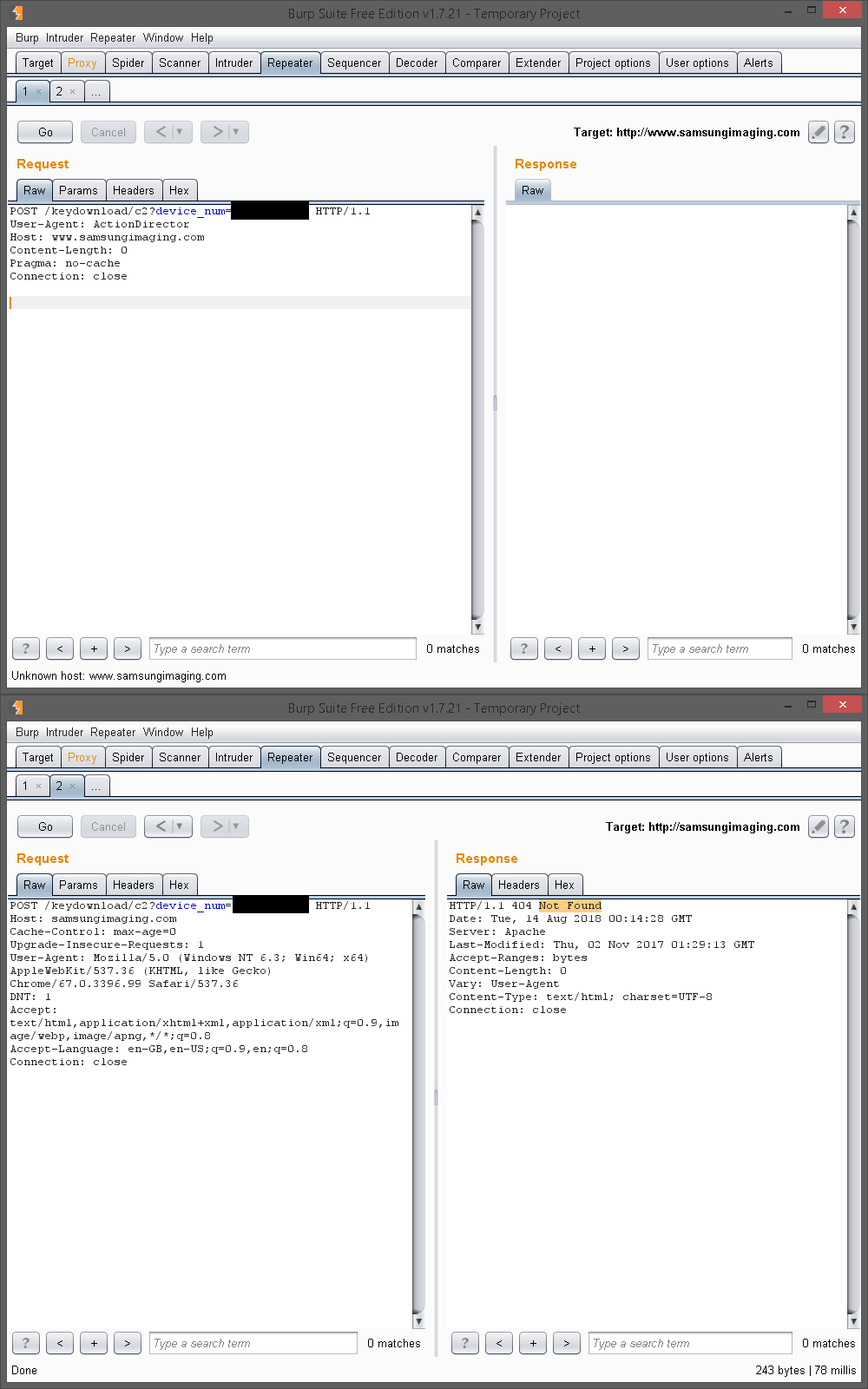Click the request scrollbar down arrow in the Unknown host window
Screen dimensions: 868x1389
[x=477, y=627]
